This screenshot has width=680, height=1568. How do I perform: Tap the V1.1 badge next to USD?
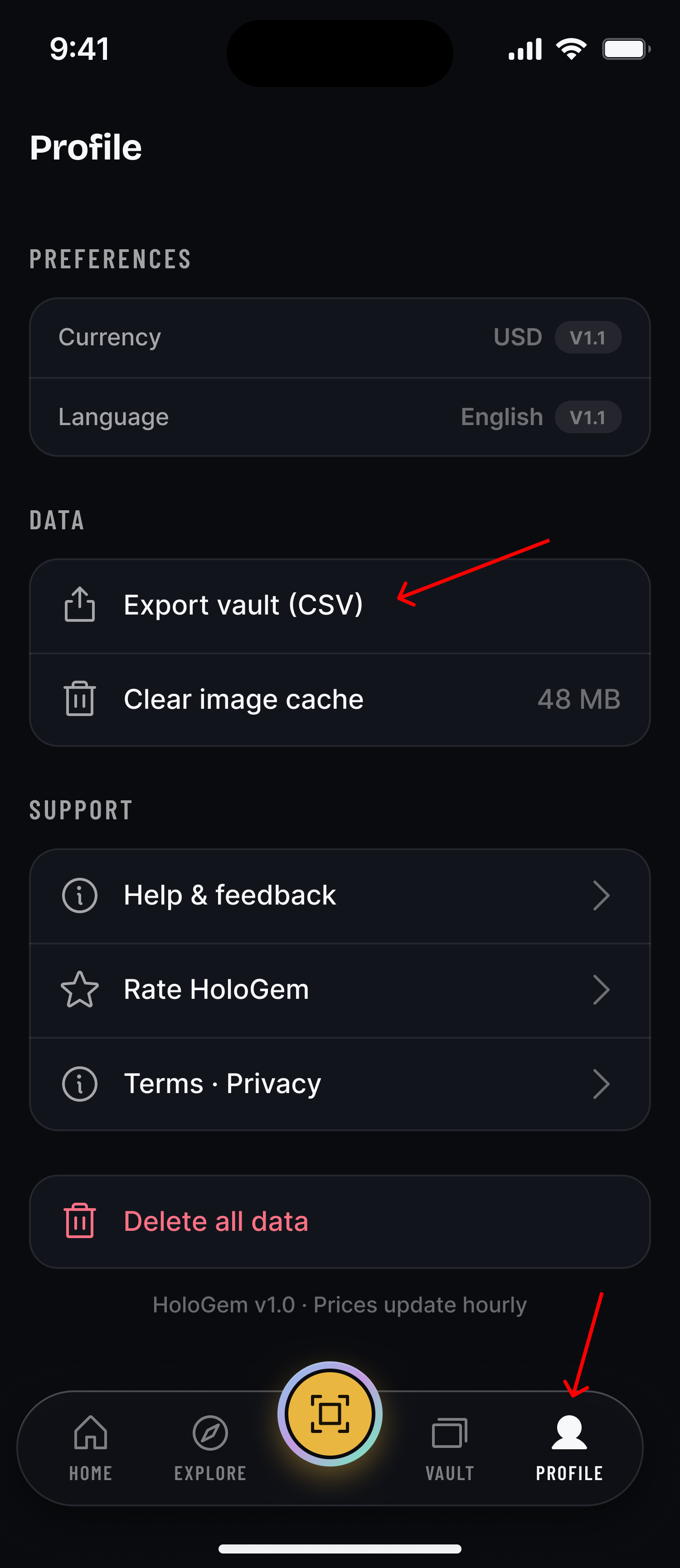pos(588,337)
